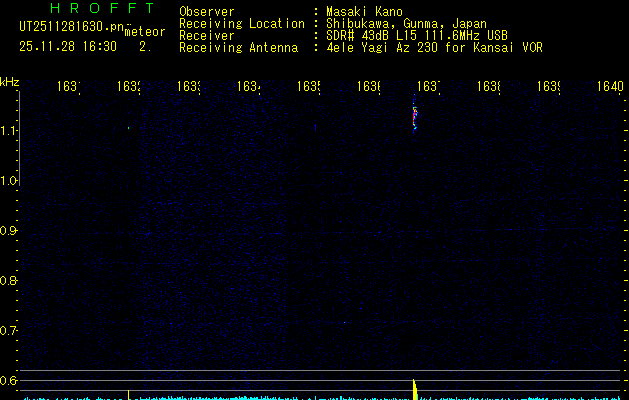Click the 0.9 kHz frequency axis label
629x400 pixels.
(x=9, y=231)
